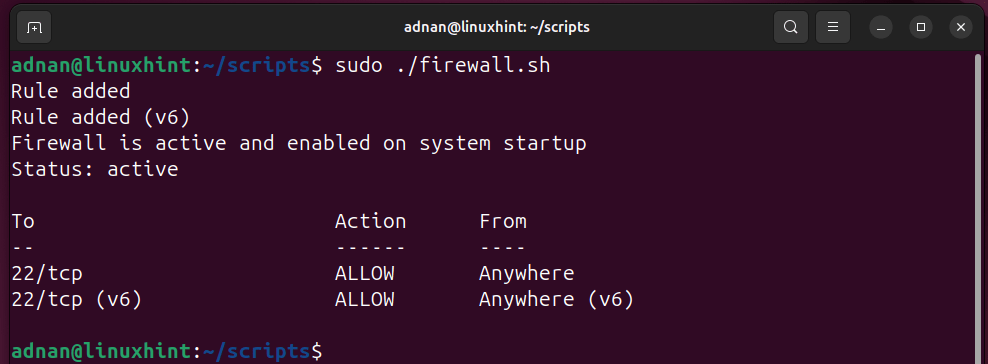Click the first 'Rule added' output line
Viewport: 988px width, 364px height.
pos(71,91)
